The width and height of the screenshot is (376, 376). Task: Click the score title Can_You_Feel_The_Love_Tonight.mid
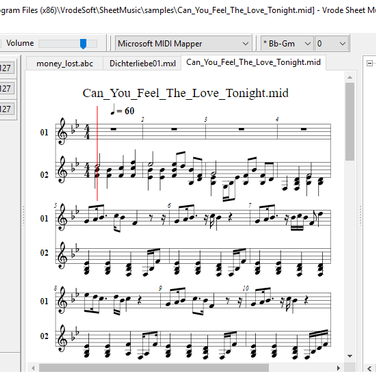pyautogui.click(x=185, y=93)
